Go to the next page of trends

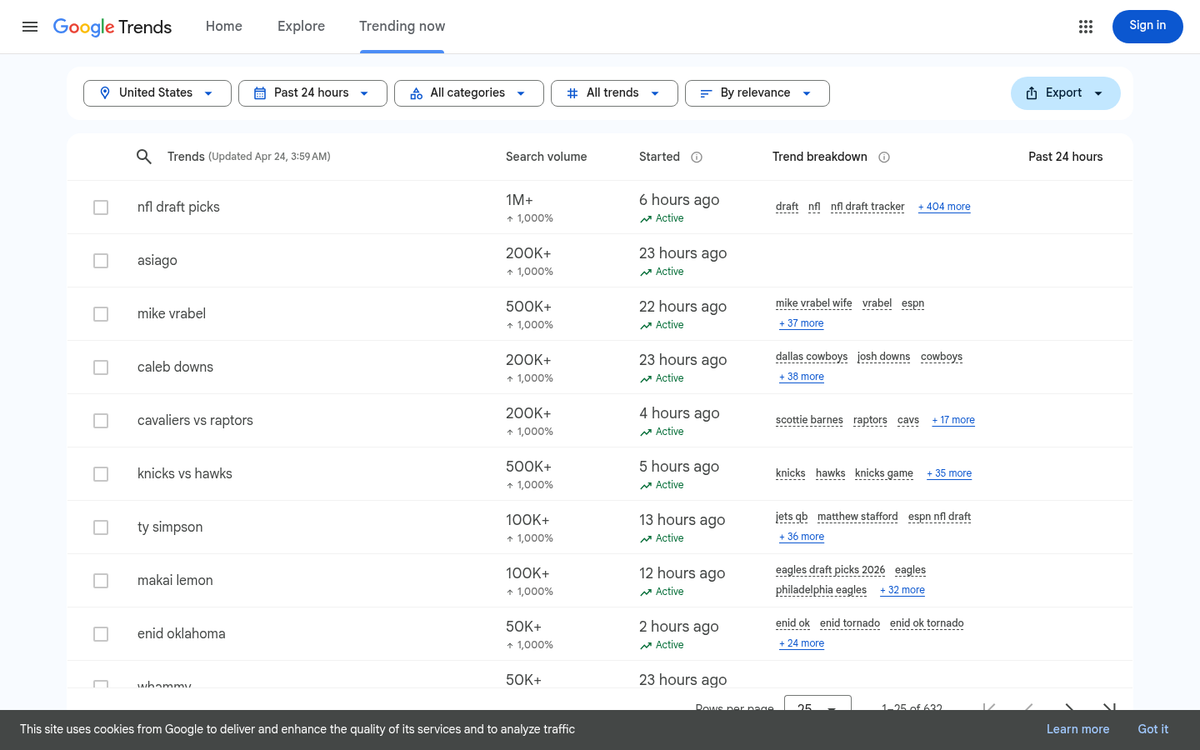[x=1069, y=707]
